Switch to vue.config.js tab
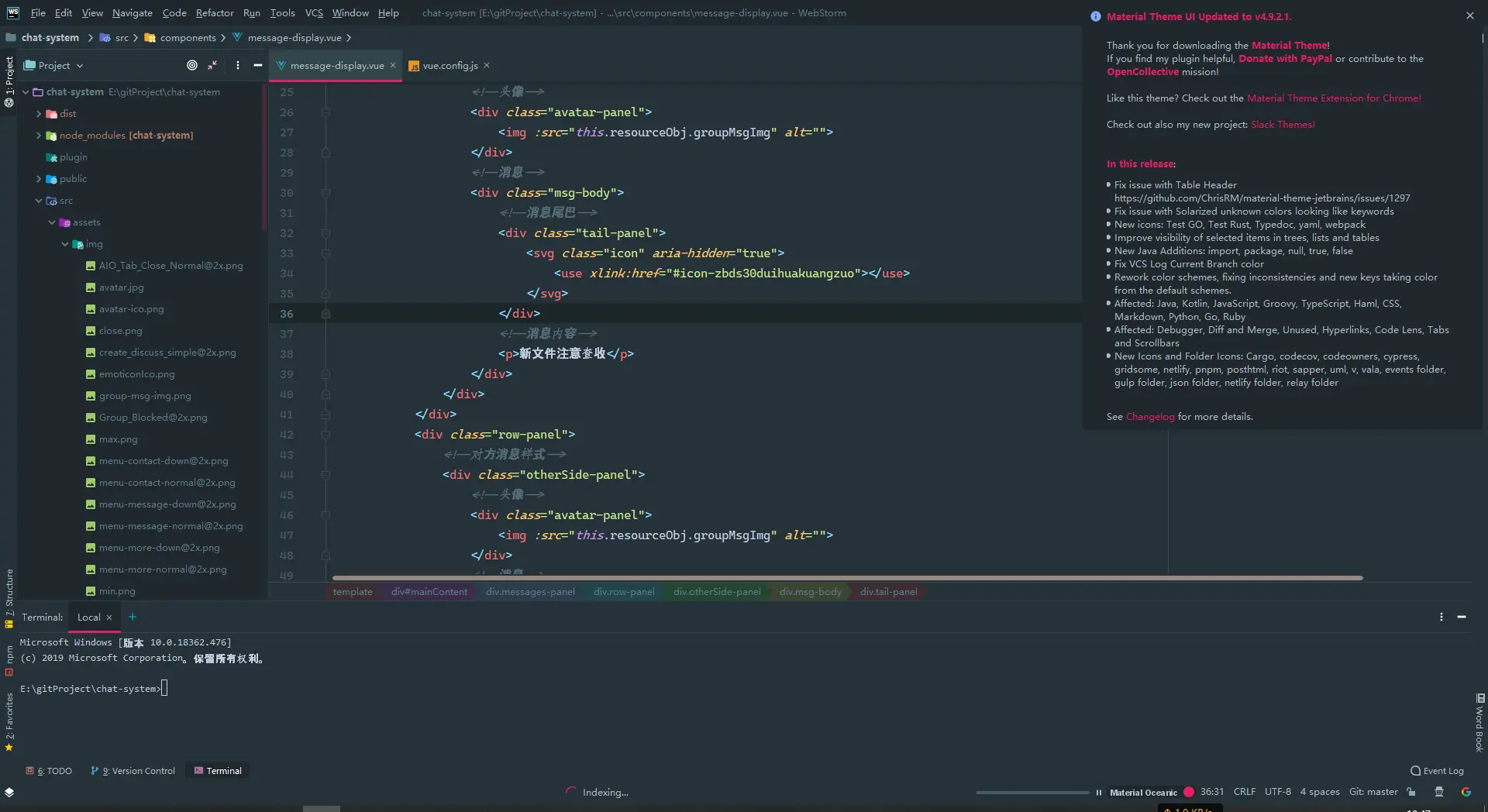Screen dimensions: 1488x812 coord(450,65)
